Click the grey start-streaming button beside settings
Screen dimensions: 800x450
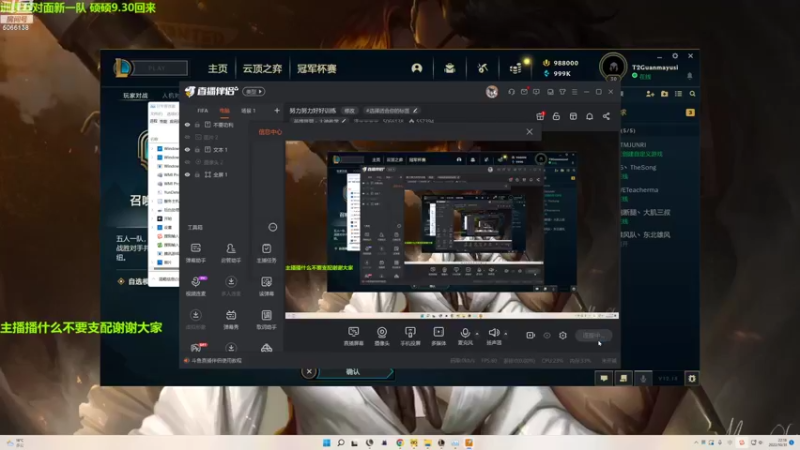[593, 335]
